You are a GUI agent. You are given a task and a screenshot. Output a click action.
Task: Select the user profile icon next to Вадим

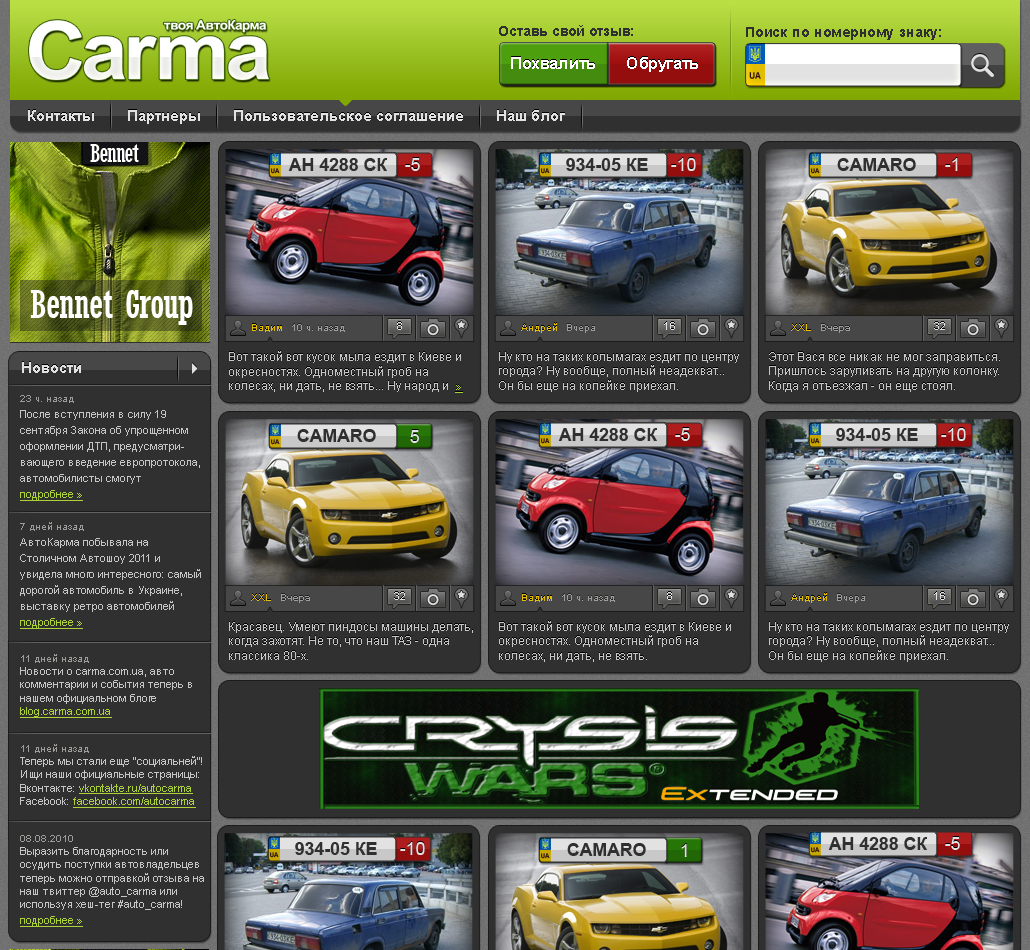(240, 327)
